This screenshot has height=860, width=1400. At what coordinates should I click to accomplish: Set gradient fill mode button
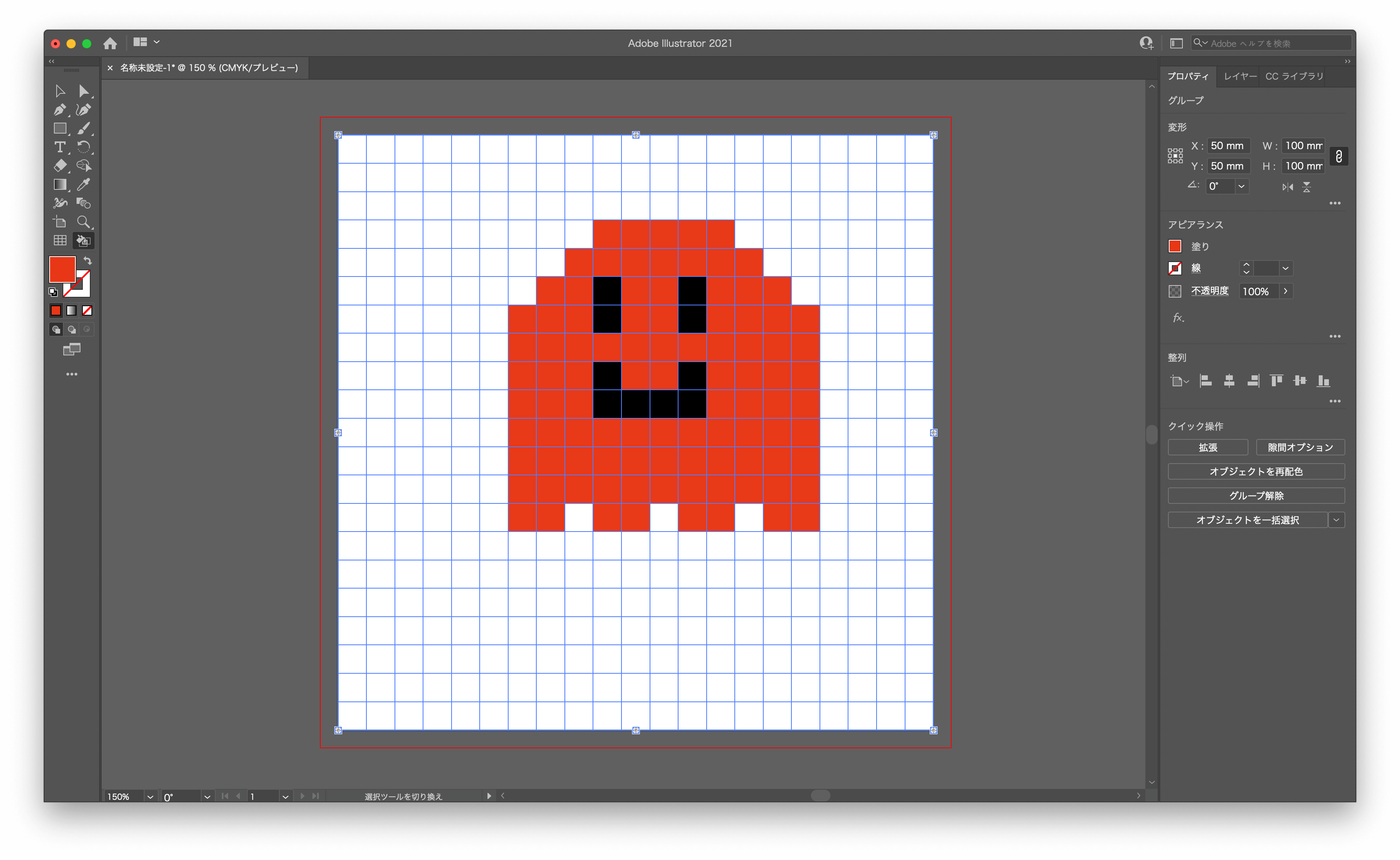71,310
